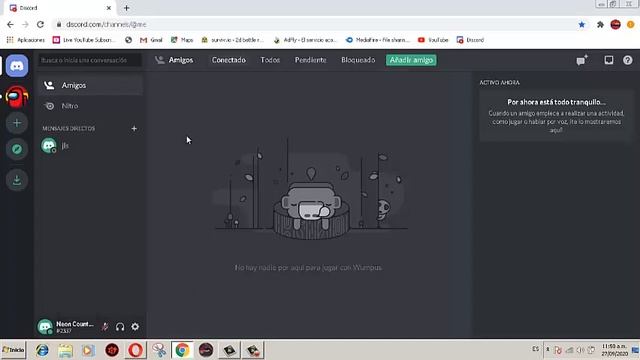Viewport: 640px width, 360px height.
Task: Open Maps bookmark
Action: tap(182, 40)
